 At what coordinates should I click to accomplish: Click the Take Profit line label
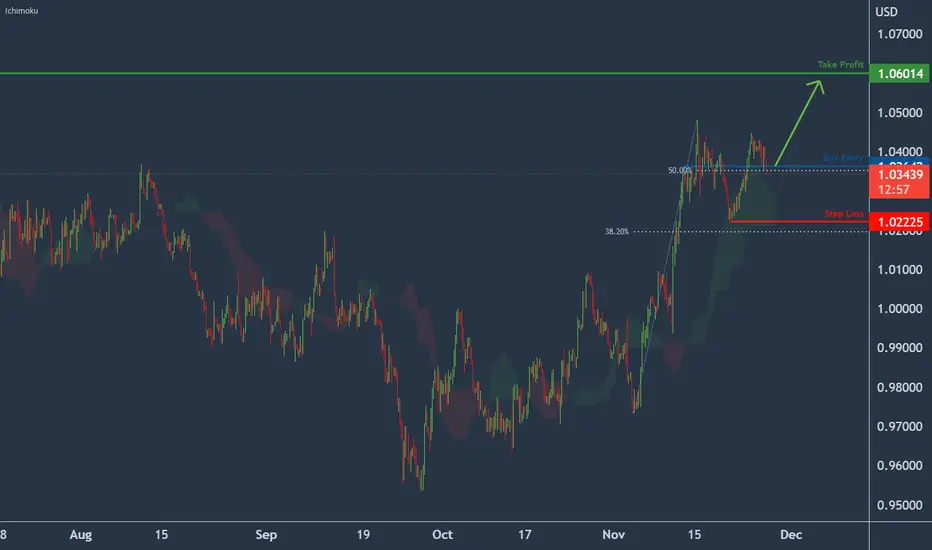840,64
